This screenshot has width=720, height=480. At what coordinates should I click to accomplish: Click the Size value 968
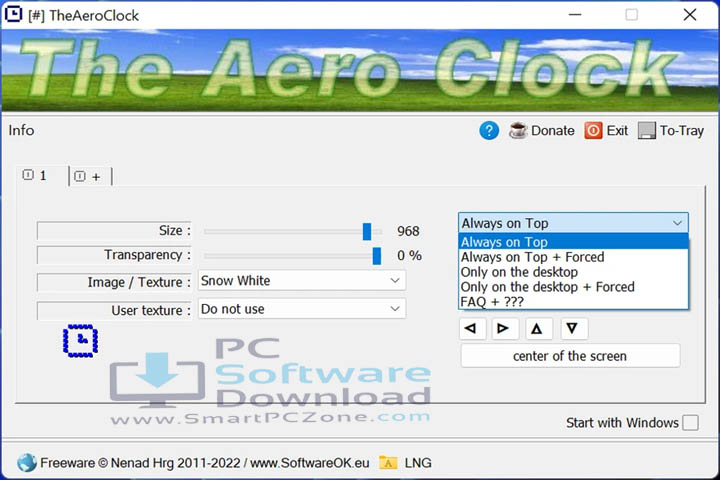pyautogui.click(x=408, y=231)
